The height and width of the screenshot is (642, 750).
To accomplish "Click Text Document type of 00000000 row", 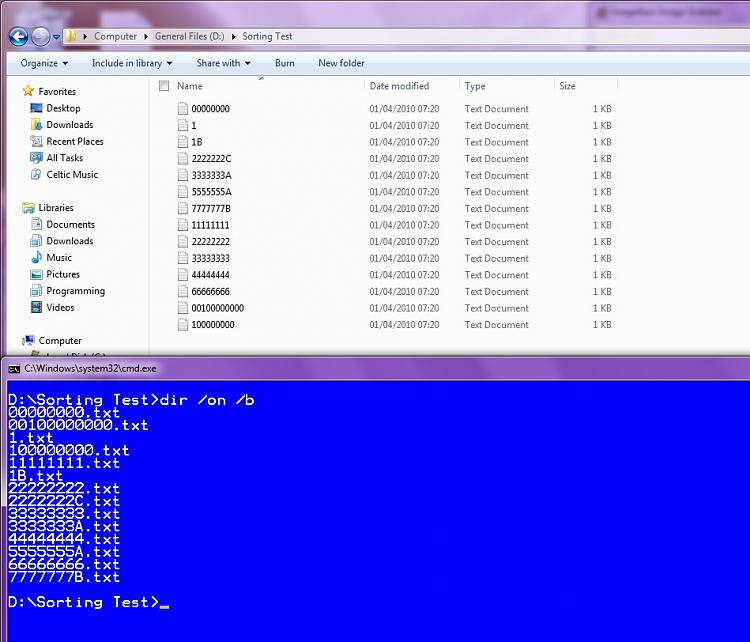I will tap(496, 109).
